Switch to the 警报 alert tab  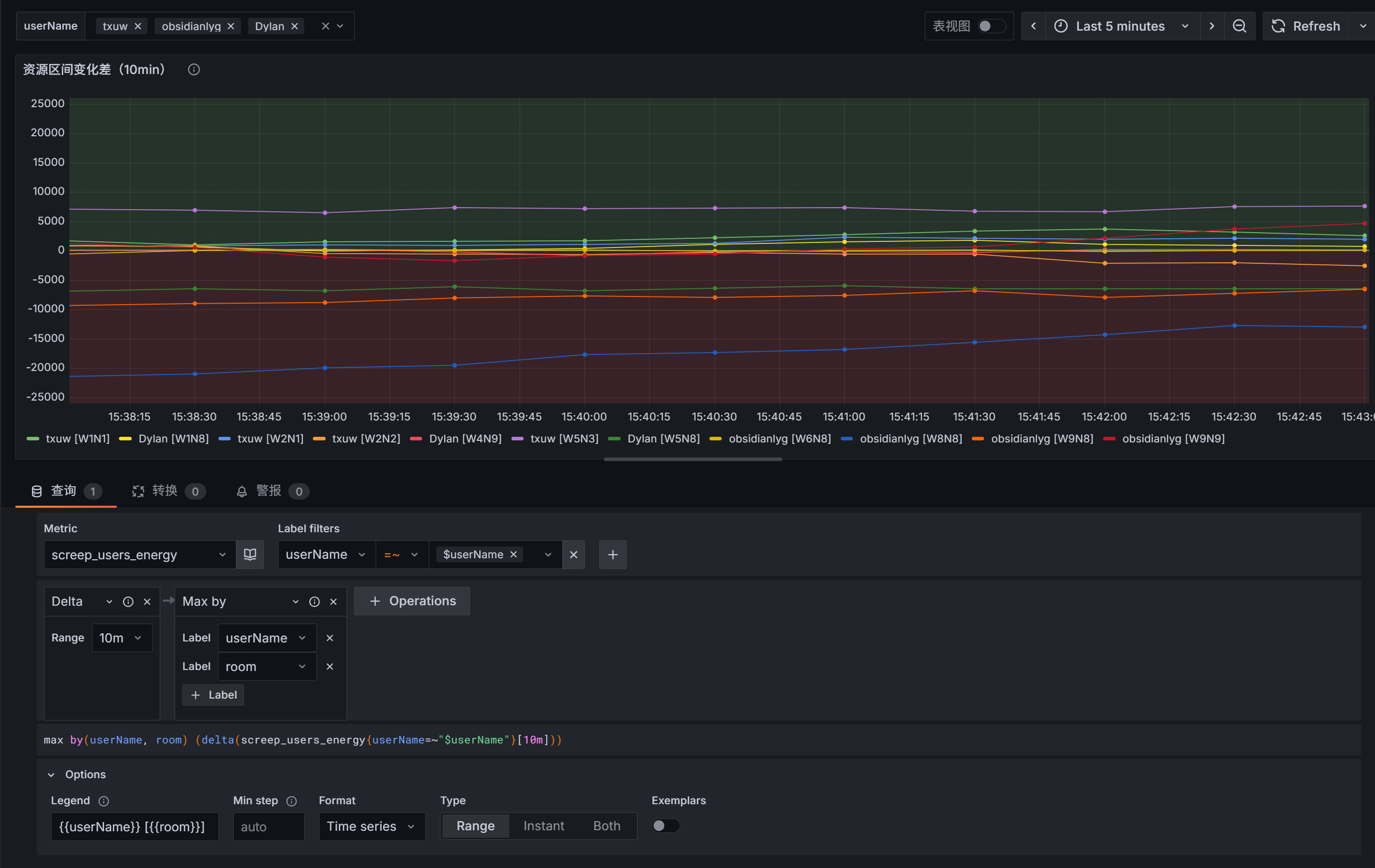268,491
